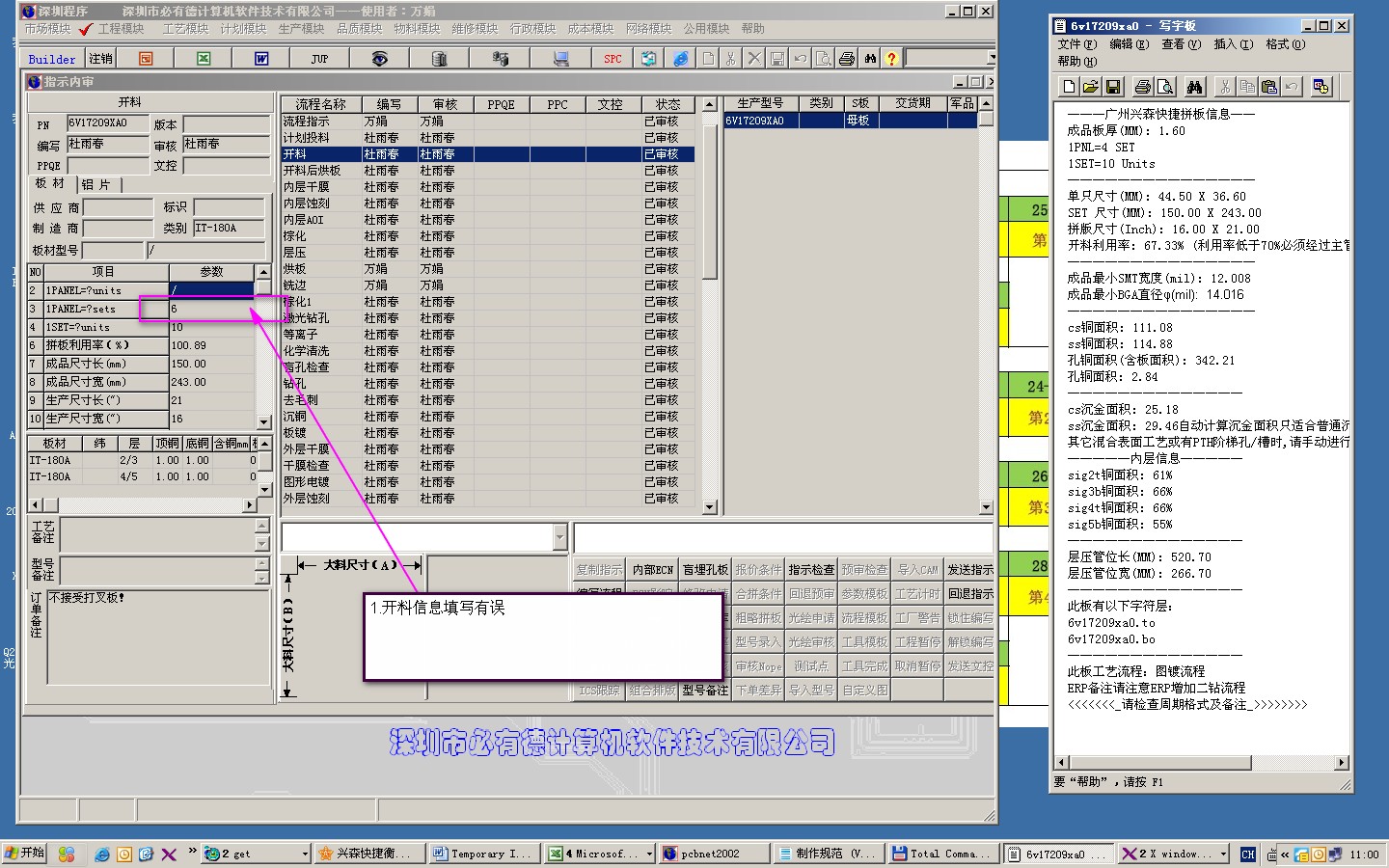Click down arrow of parameter table scrollbar
The width and height of the screenshot is (1389, 868).
[x=263, y=421]
